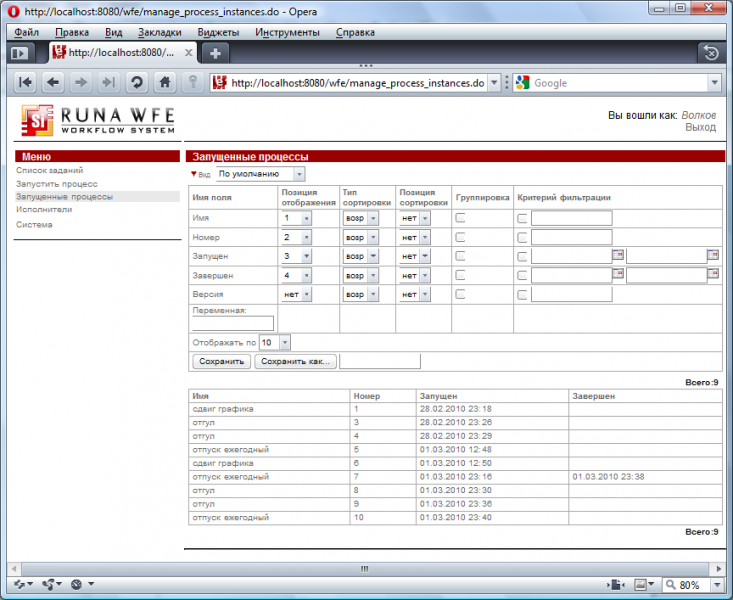Close the localhost tab
This screenshot has width=733, height=600.
(188, 52)
